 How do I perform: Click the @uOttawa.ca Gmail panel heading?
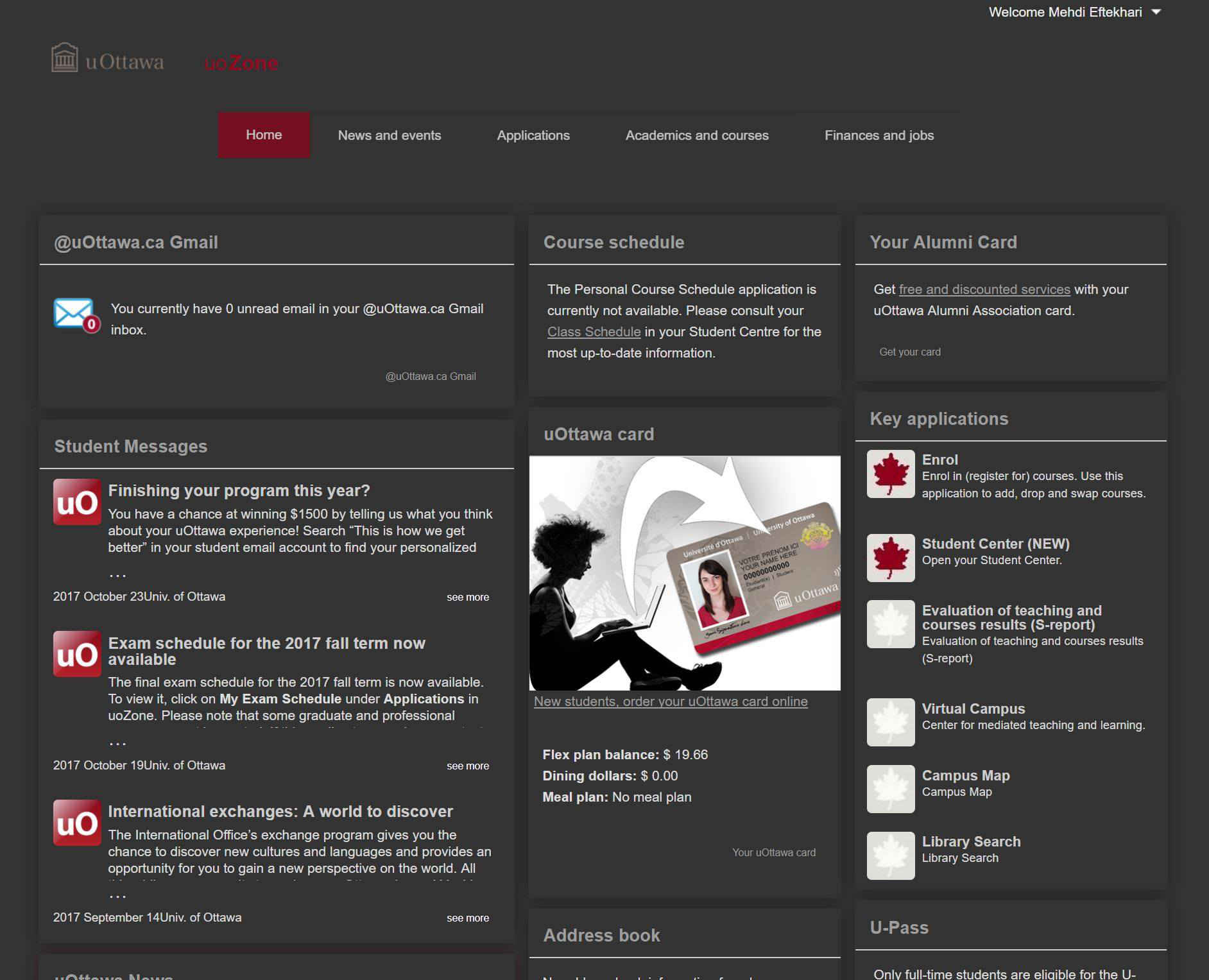click(136, 243)
